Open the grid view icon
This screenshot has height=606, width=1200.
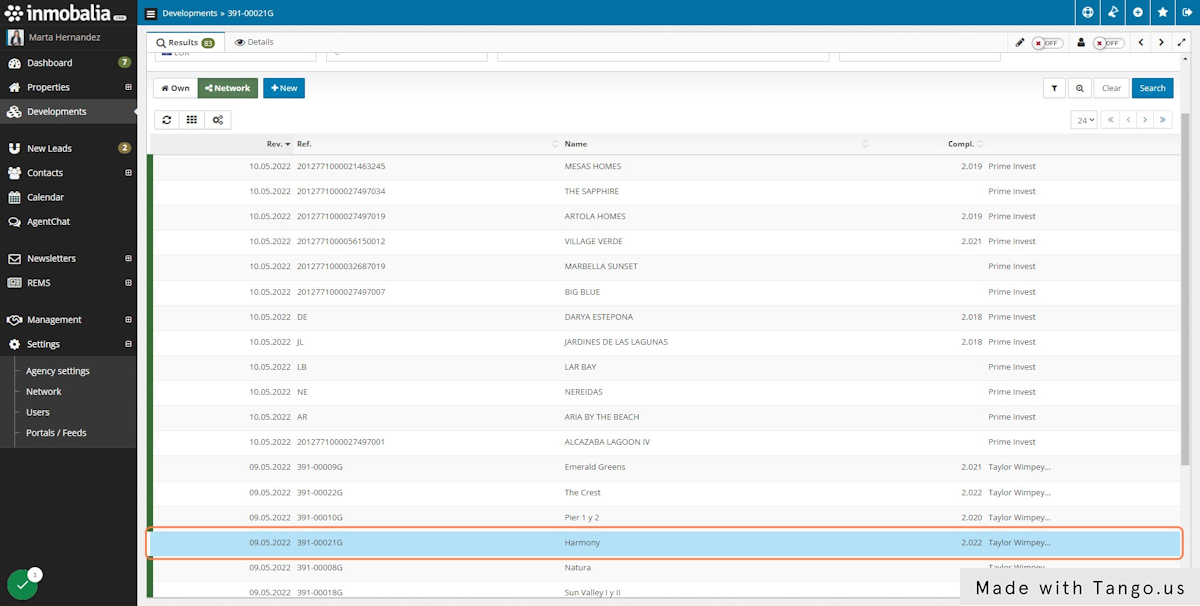point(192,119)
